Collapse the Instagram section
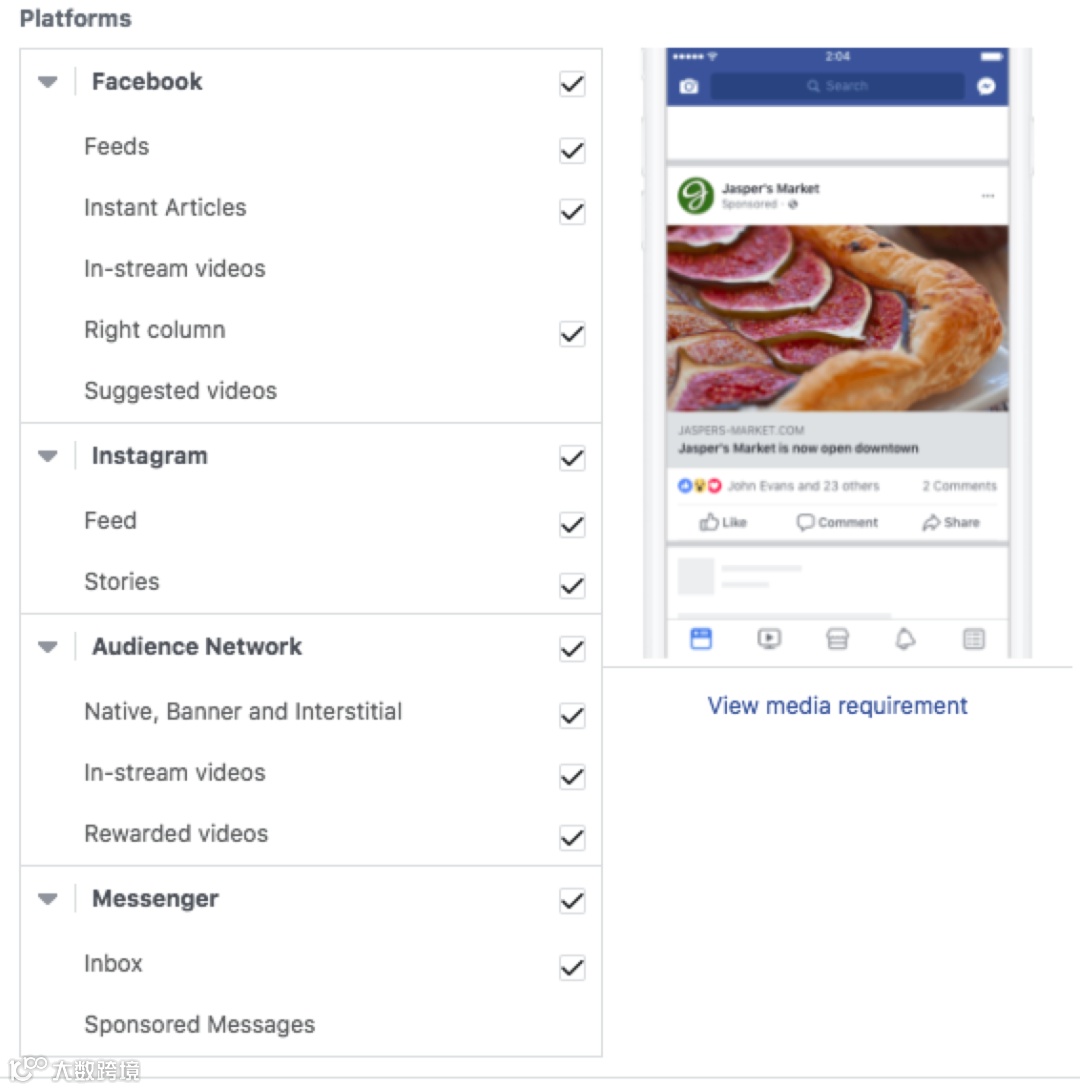This screenshot has height=1090, width=1080. (47, 456)
